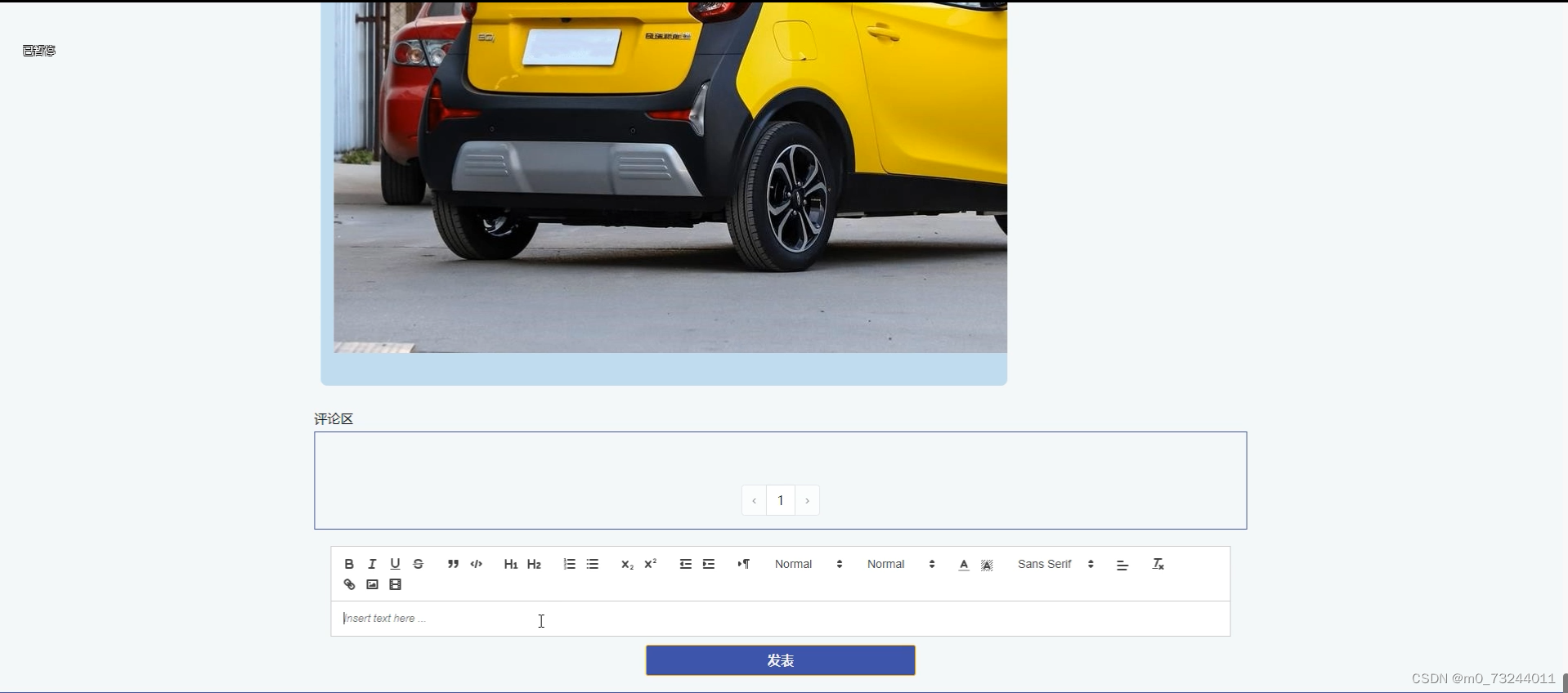The image size is (1568, 693).
Task: Open the Sans Serif font dropdown
Action: pos(1055,564)
